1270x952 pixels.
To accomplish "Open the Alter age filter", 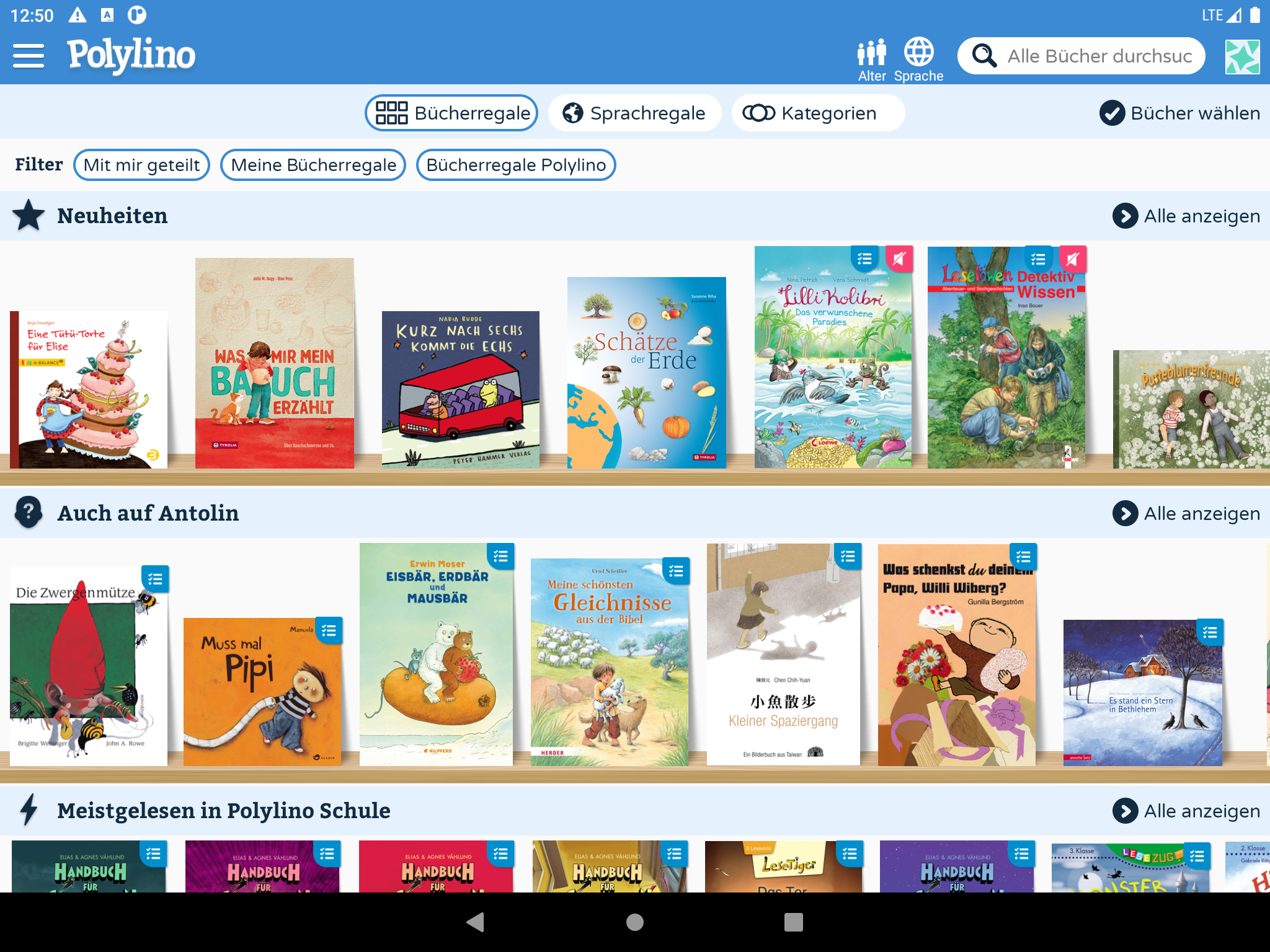I will coord(872,60).
